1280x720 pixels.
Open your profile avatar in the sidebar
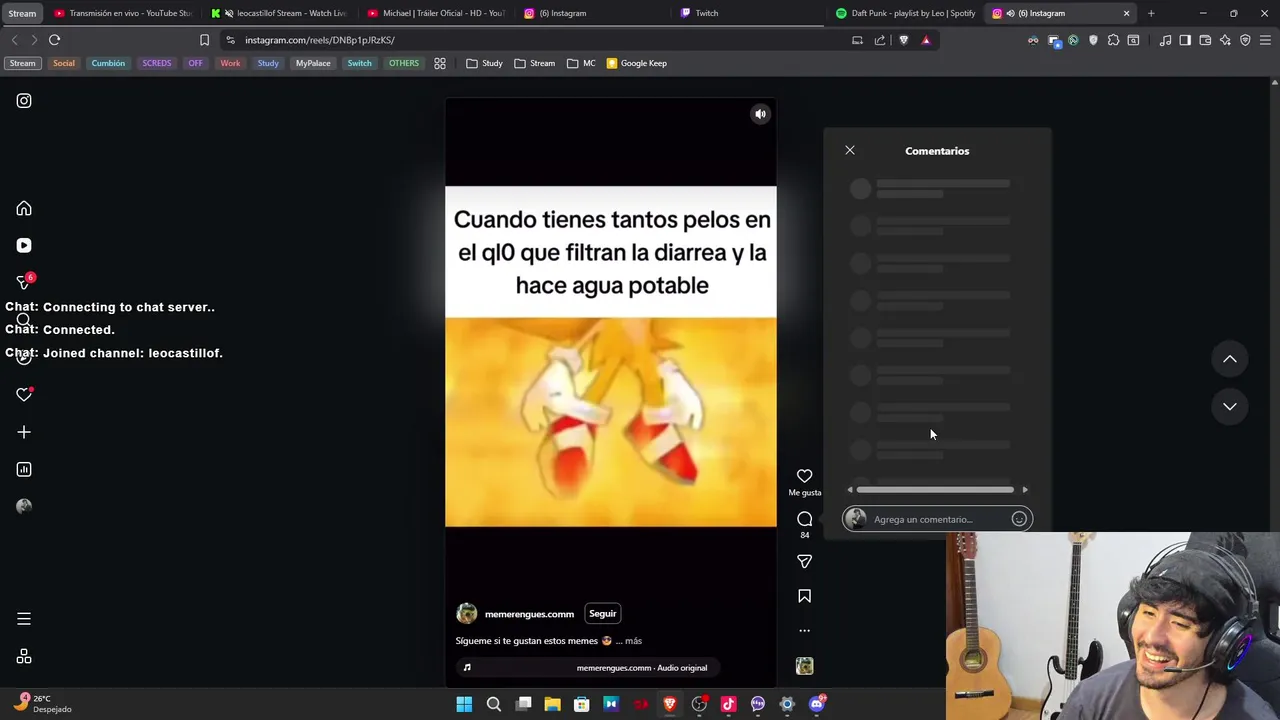pyautogui.click(x=24, y=506)
